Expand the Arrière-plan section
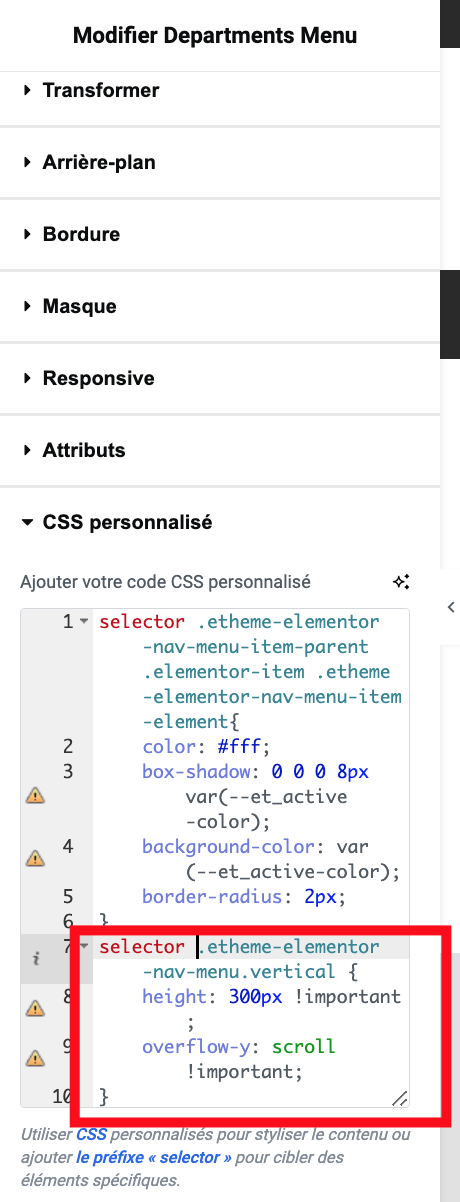 (220, 162)
